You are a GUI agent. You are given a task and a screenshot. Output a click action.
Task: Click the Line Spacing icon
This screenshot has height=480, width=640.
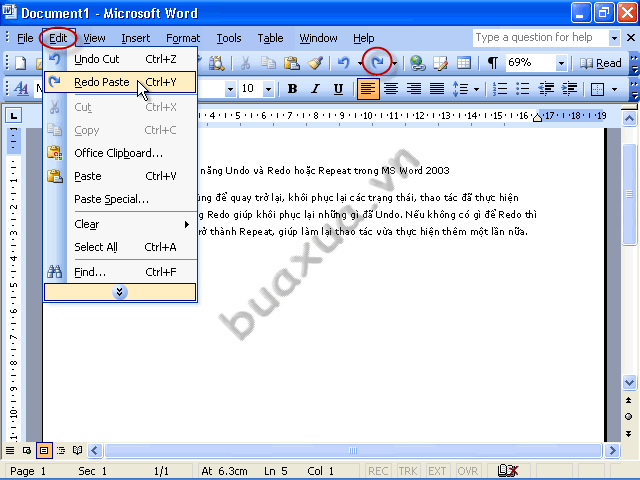461,89
